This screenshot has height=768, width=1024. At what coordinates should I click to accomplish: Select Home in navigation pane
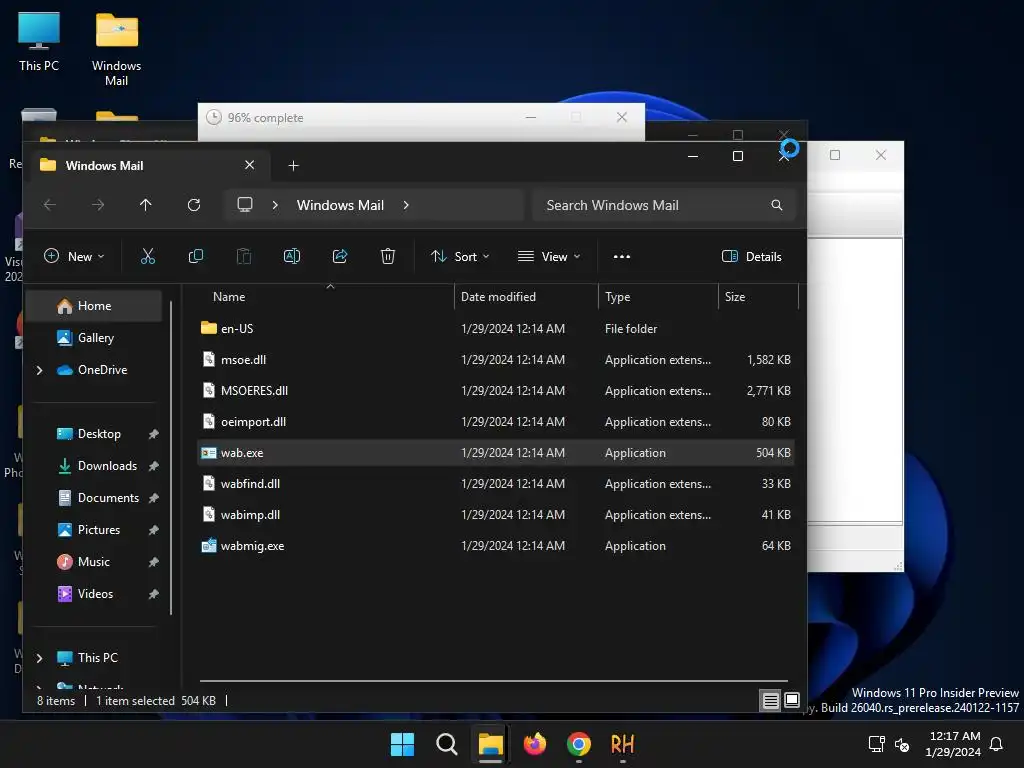(x=94, y=306)
